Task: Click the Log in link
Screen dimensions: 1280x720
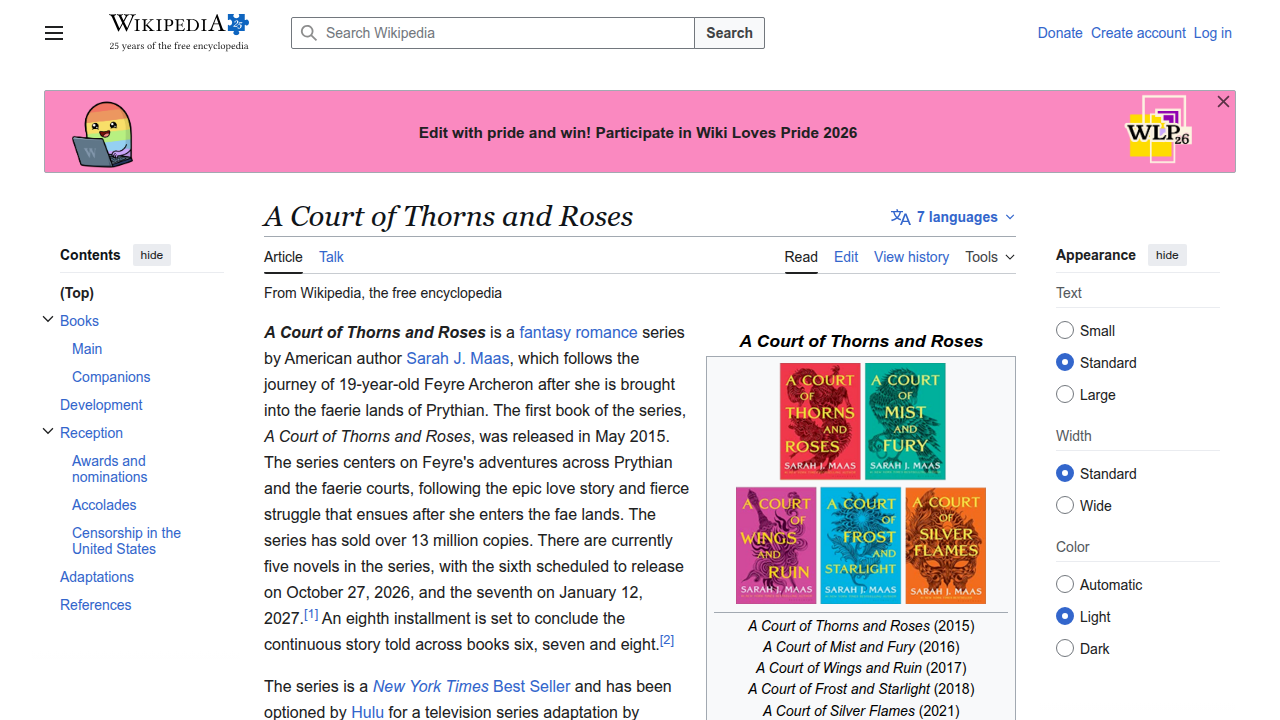Action: coord(1212,33)
